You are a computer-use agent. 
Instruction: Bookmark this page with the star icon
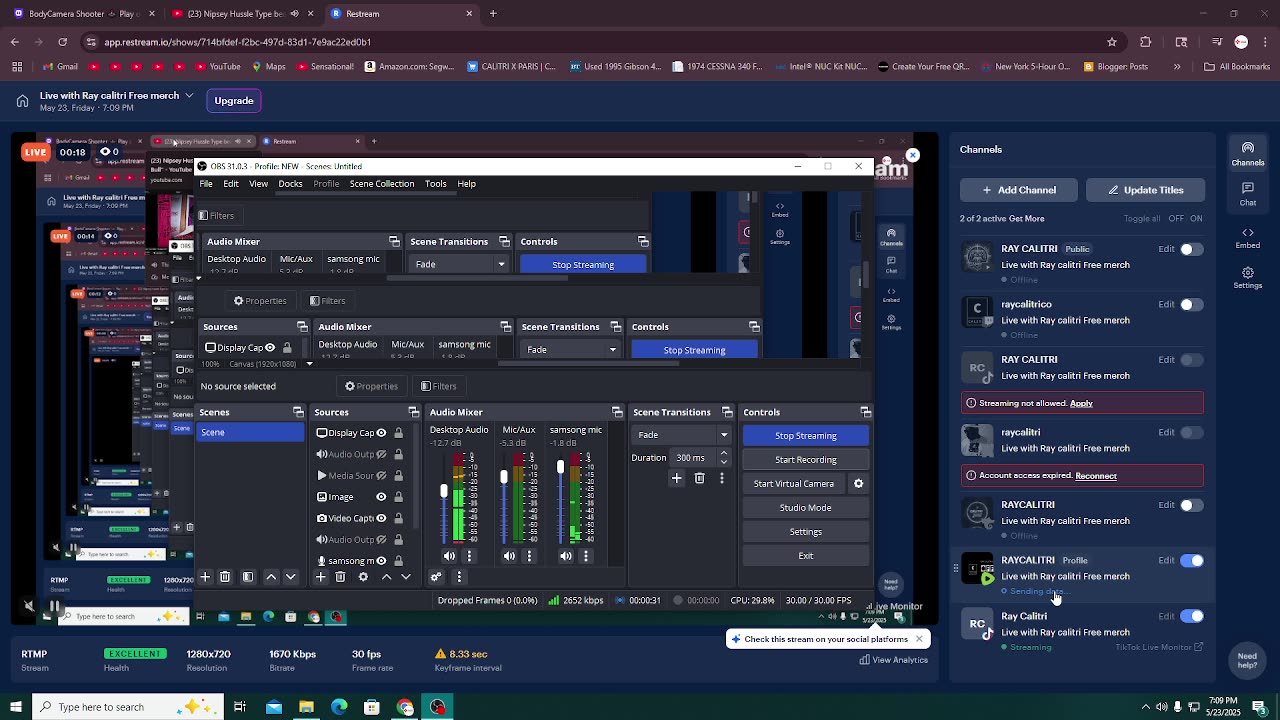coord(1112,42)
